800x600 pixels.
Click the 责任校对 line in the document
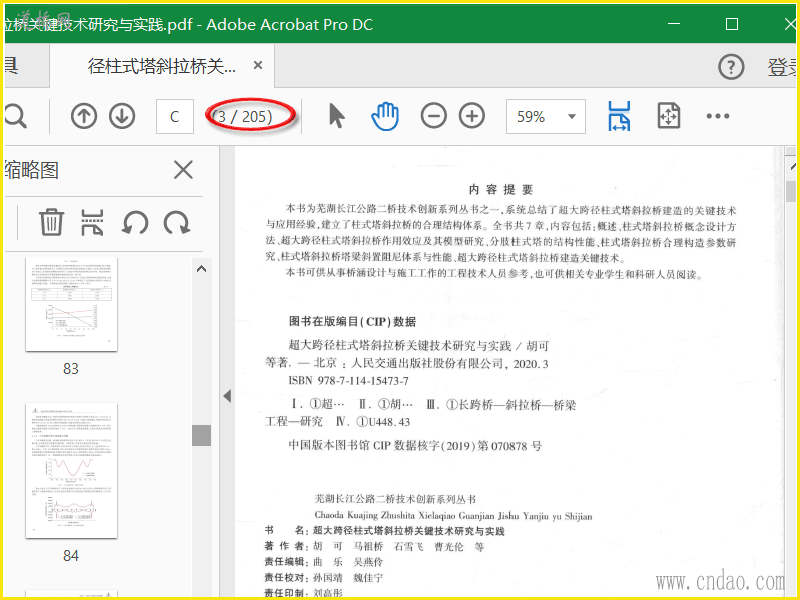[x=323, y=578]
